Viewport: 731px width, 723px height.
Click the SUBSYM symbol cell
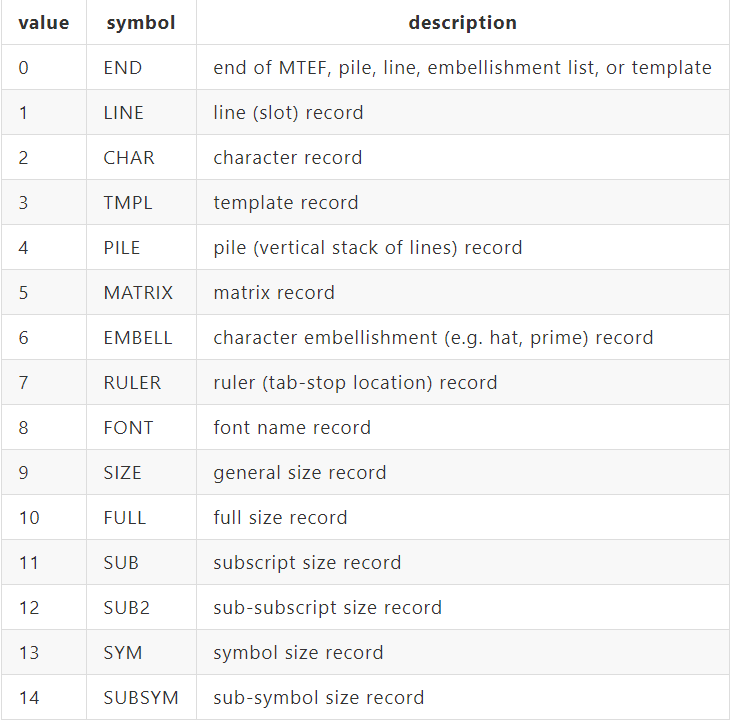pyautogui.click(x=138, y=698)
